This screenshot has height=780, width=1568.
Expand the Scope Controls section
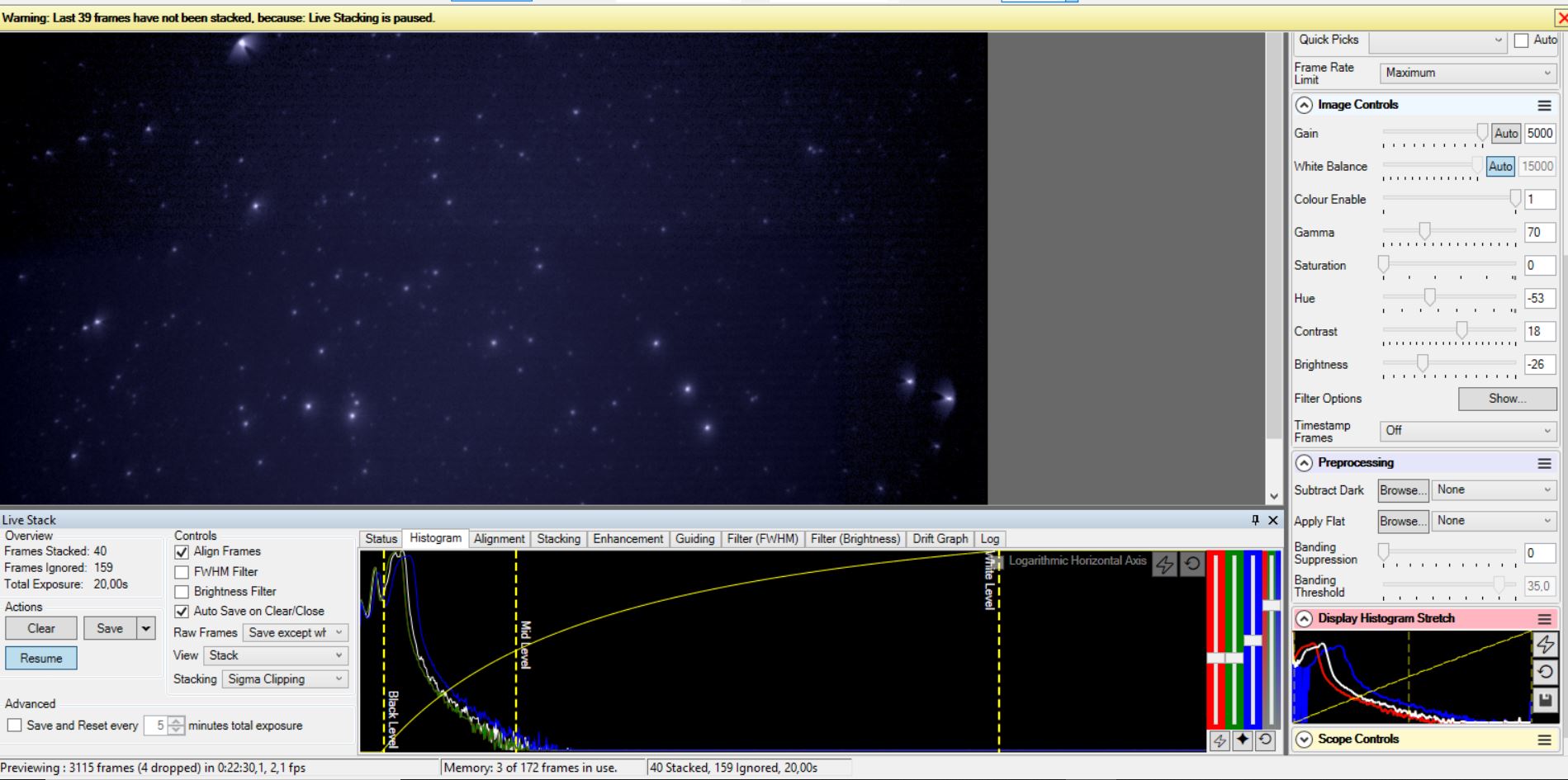click(1304, 740)
